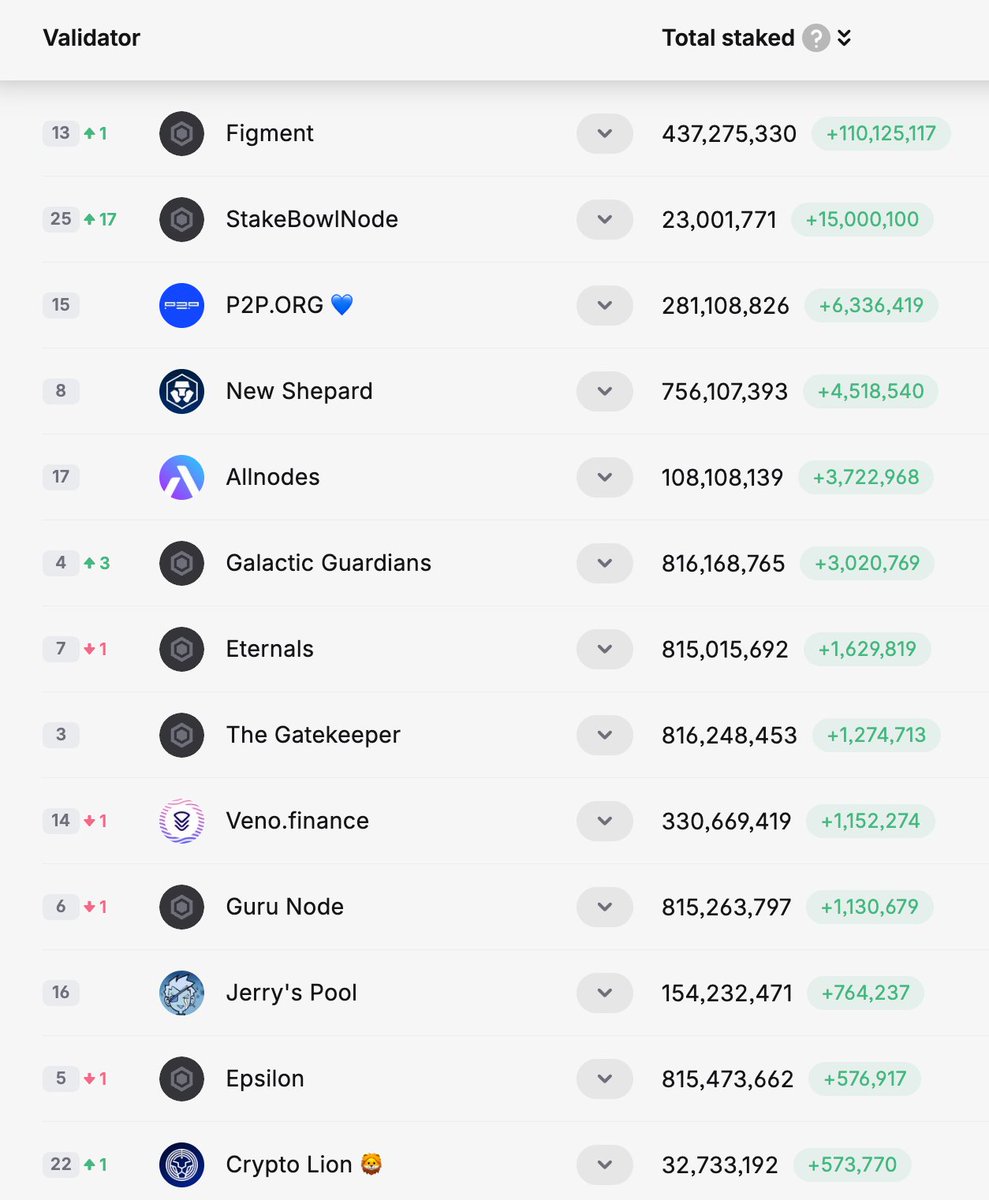Toggle the Total staked sort arrows
989x1200 pixels.
click(x=844, y=38)
